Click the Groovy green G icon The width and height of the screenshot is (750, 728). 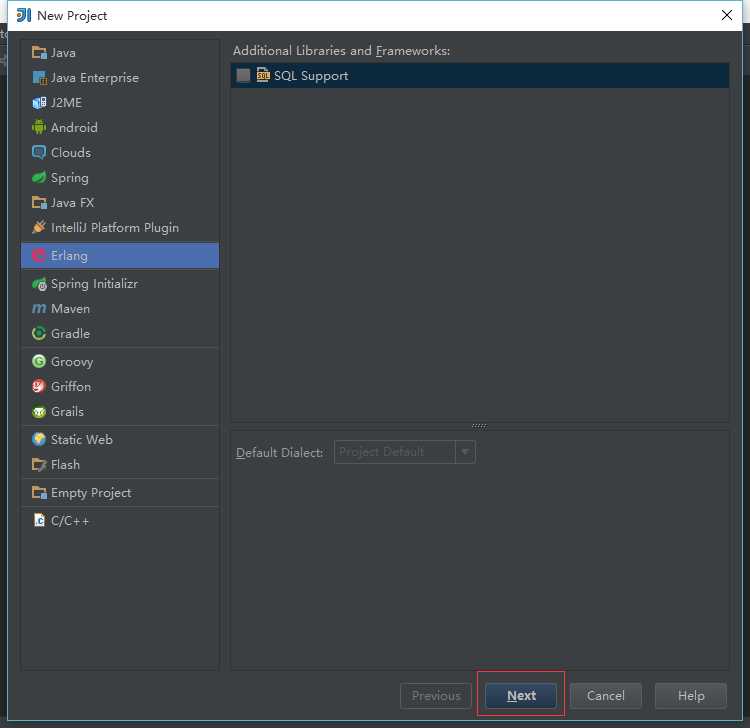39,361
